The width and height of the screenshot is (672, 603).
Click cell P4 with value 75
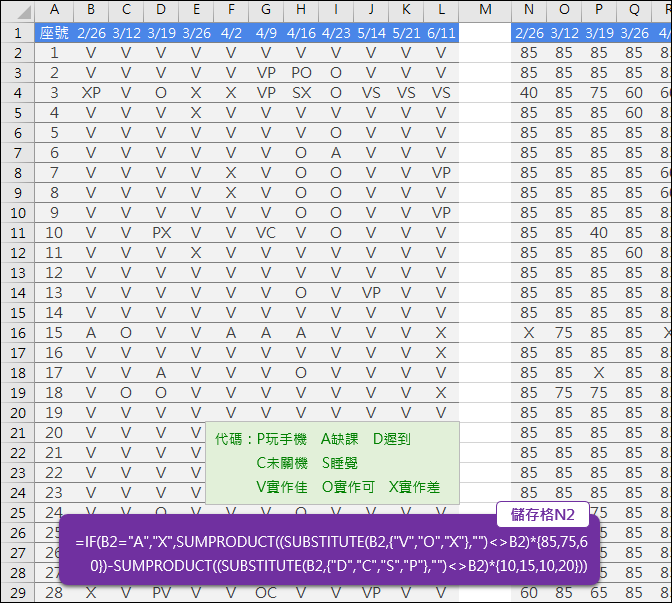pos(599,93)
